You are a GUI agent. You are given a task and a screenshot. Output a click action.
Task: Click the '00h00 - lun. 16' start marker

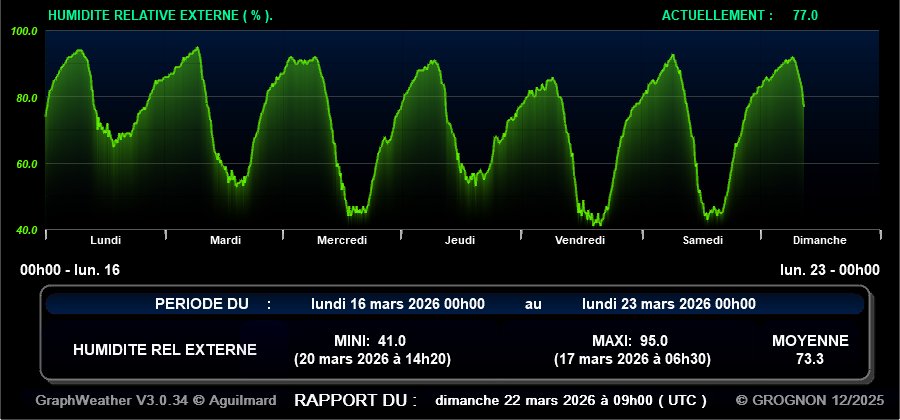coord(70,270)
